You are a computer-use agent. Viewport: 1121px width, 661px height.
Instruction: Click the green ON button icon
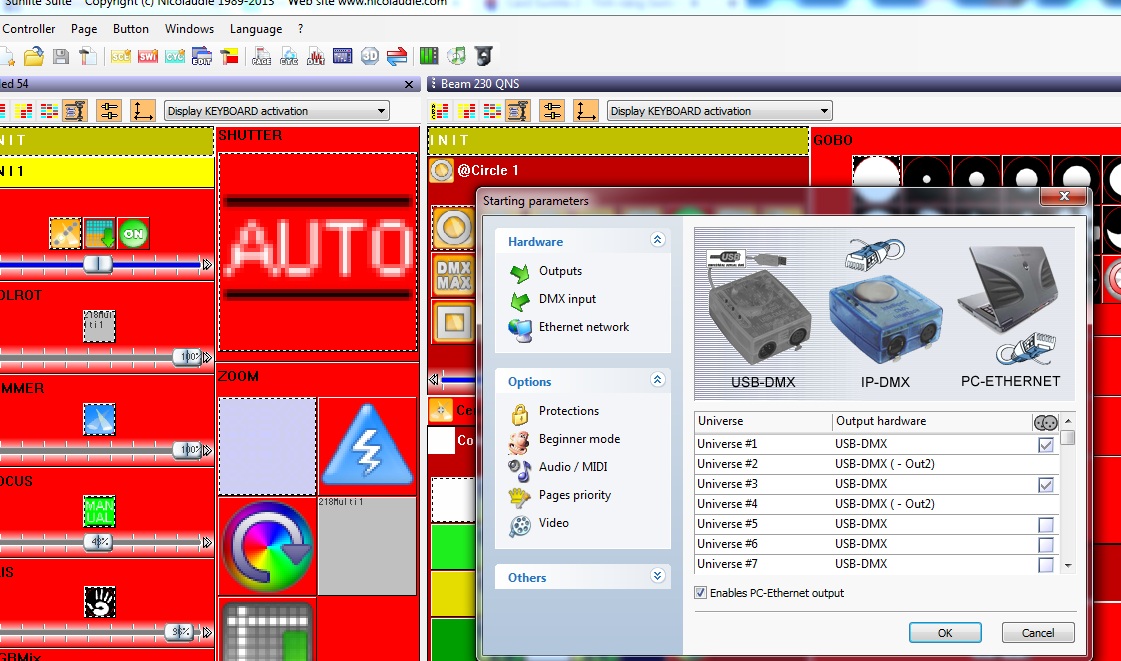tap(133, 233)
